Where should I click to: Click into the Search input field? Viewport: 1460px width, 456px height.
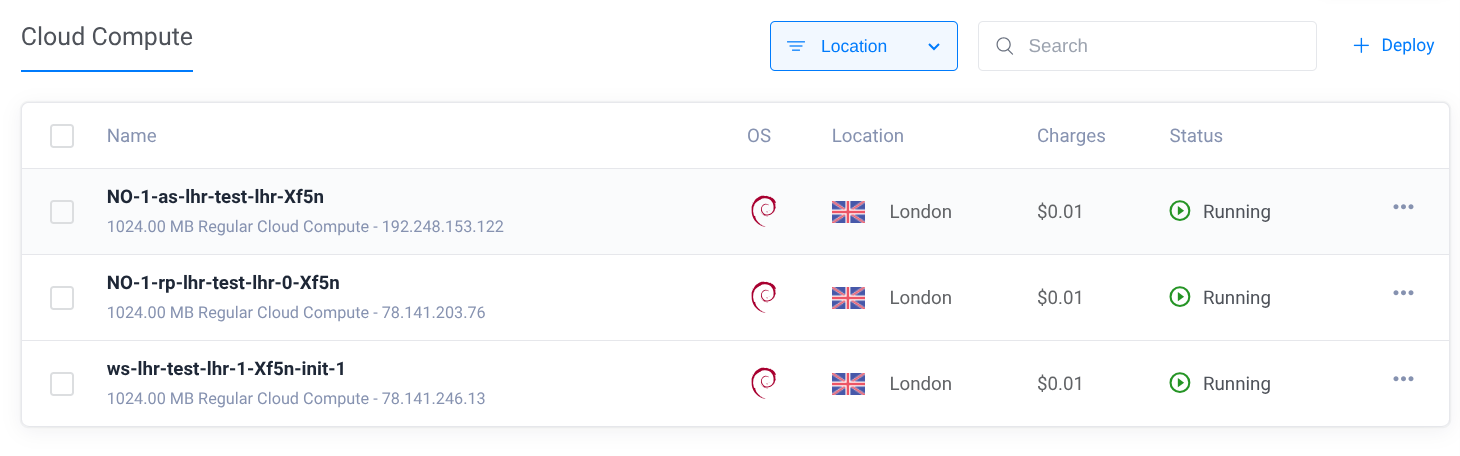point(1160,46)
